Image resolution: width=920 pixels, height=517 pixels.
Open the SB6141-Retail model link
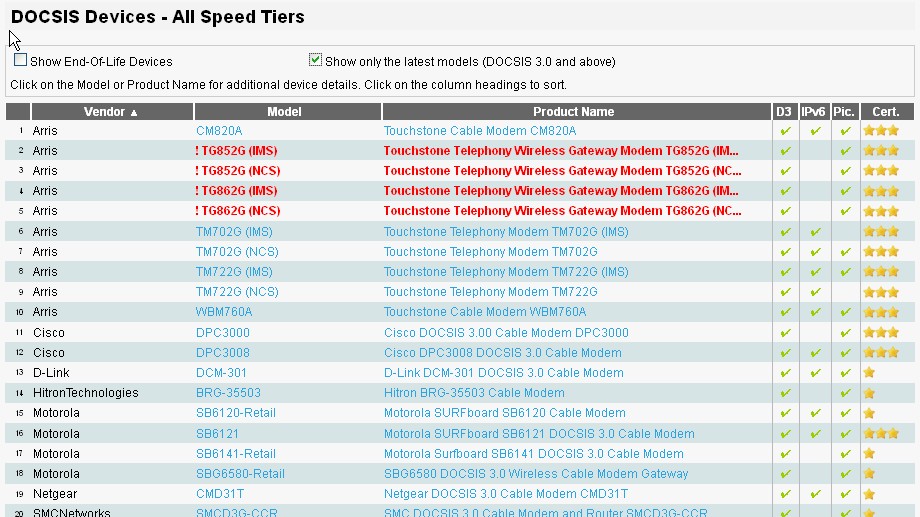pos(236,454)
